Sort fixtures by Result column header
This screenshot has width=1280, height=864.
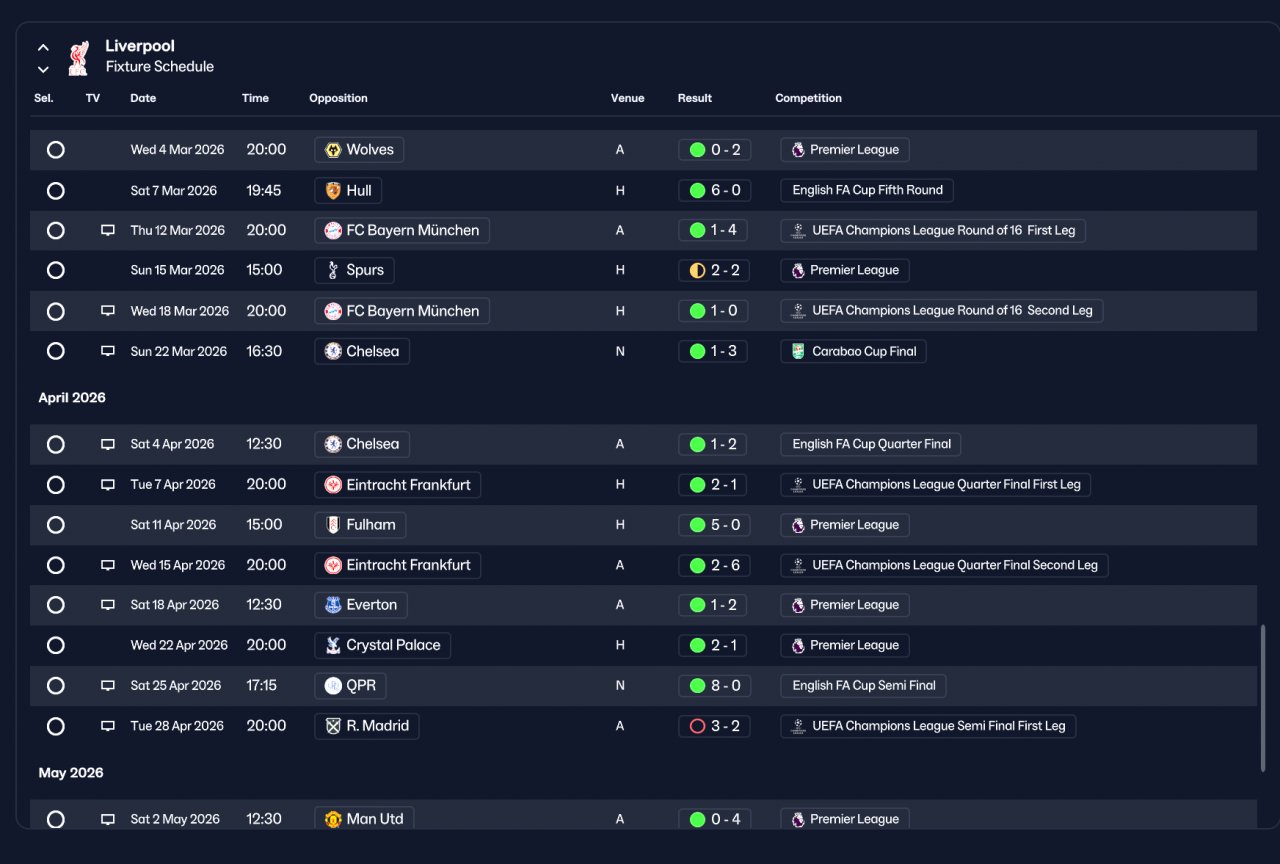(695, 98)
